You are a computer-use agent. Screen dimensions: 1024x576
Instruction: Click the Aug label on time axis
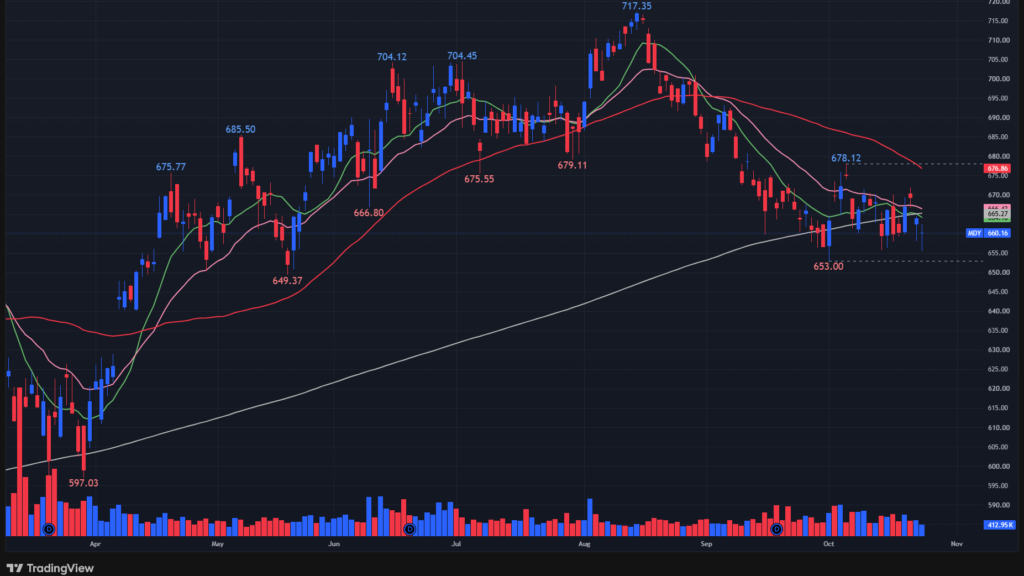click(584, 544)
